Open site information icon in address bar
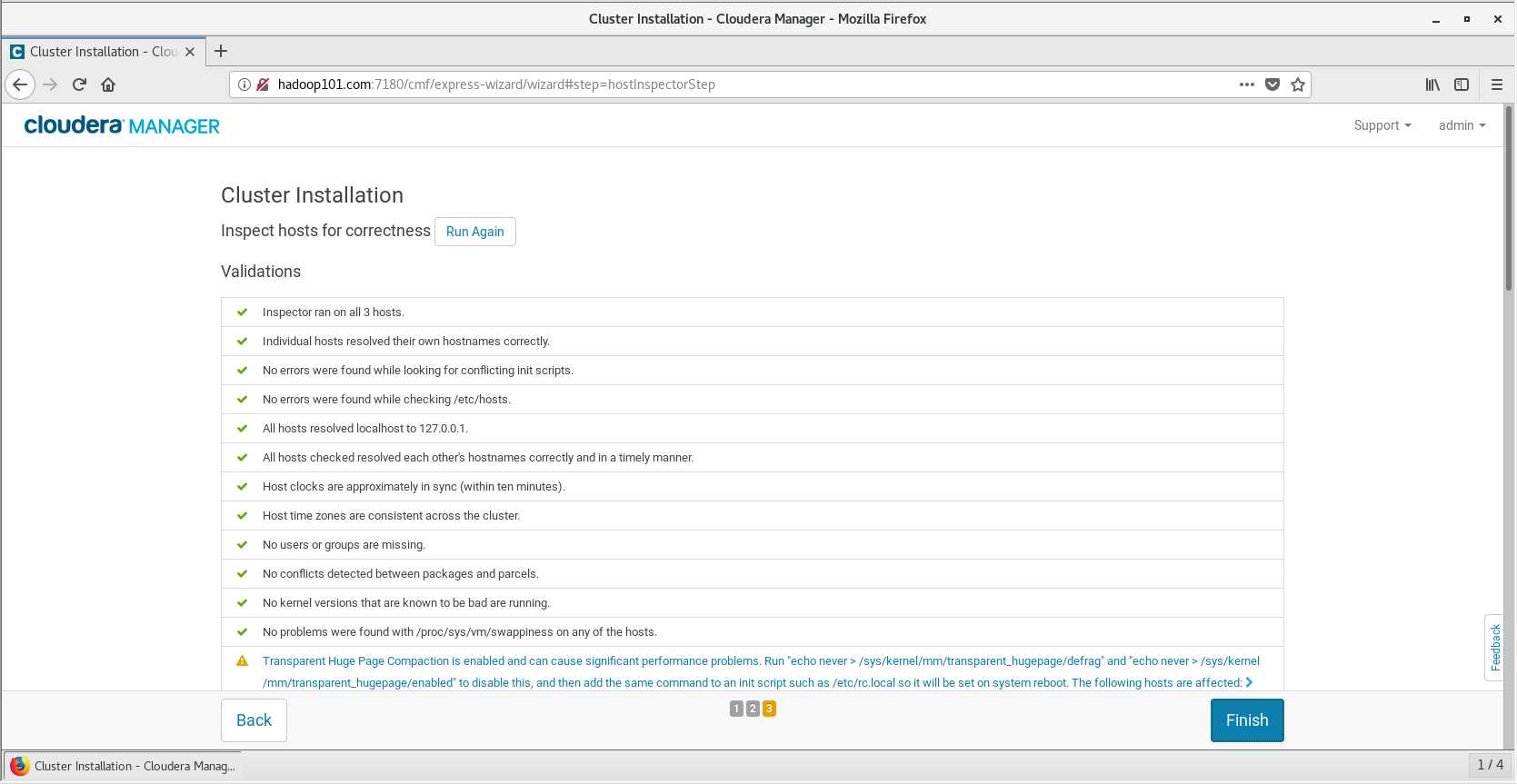This screenshot has height=784, width=1517. click(244, 84)
